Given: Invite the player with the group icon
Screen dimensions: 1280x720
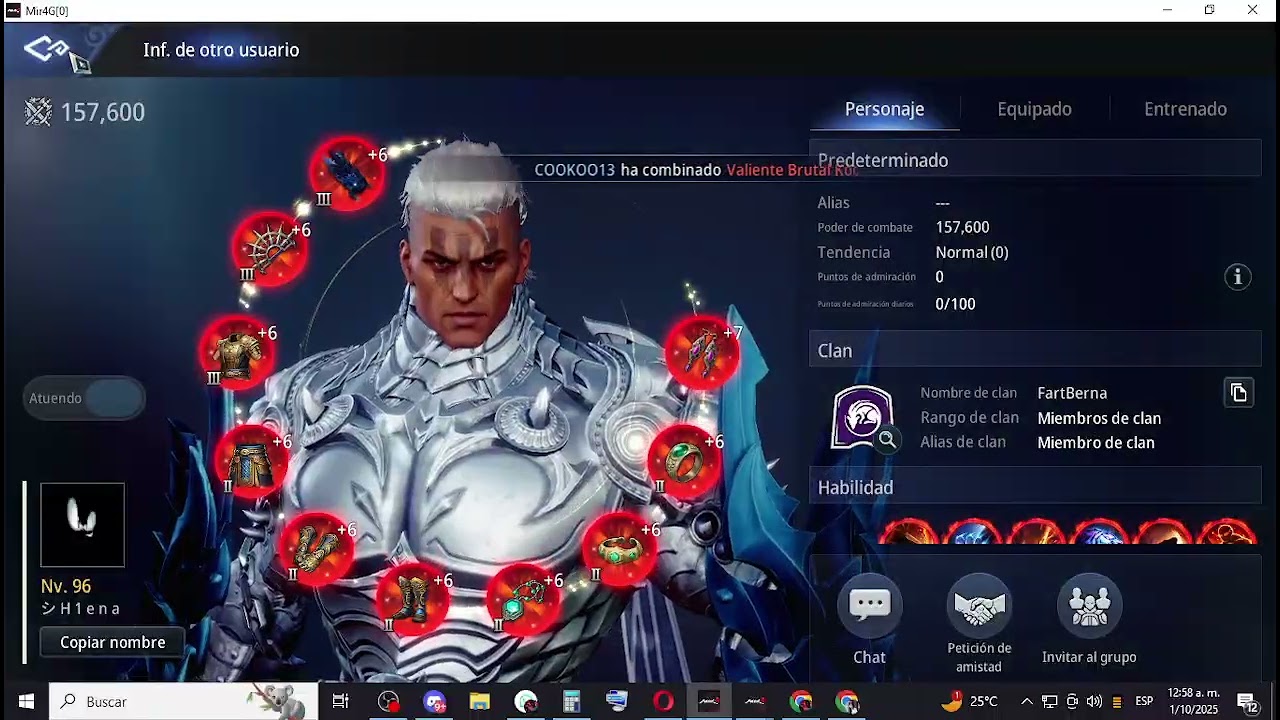Looking at the screenshot, I should click(1089, 605).
